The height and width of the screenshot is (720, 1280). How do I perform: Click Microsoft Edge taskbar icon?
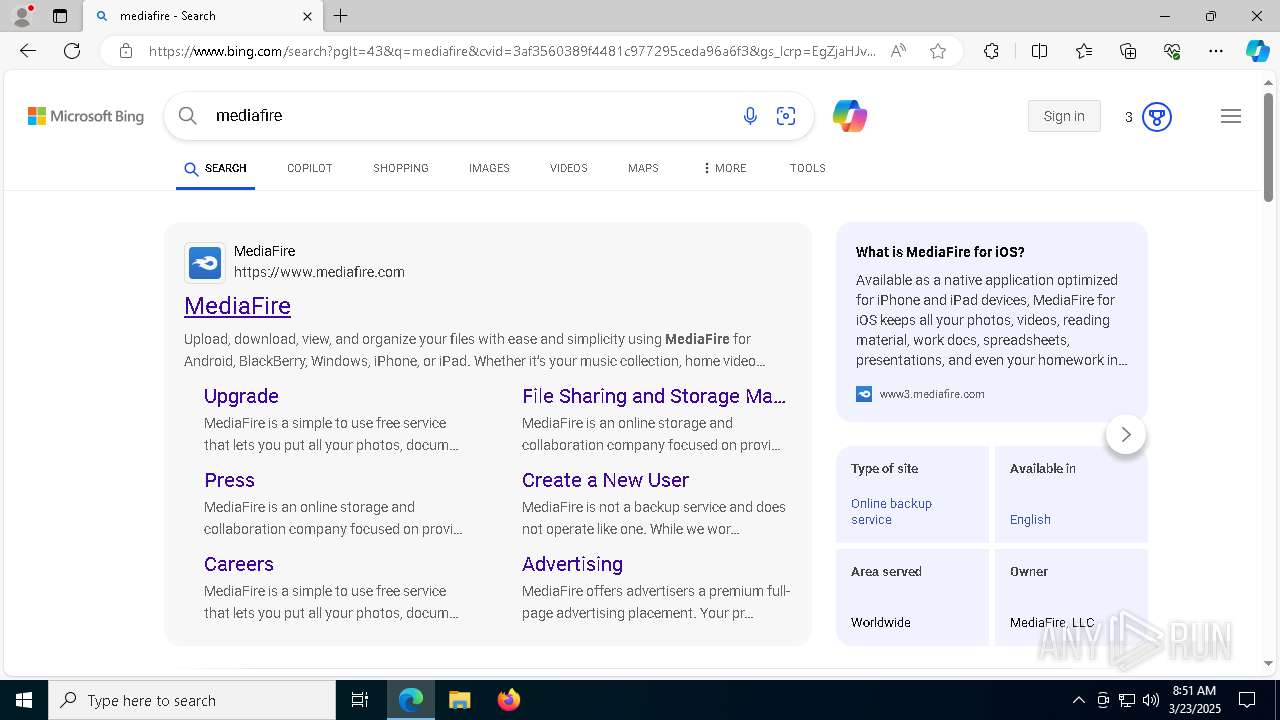point(411,700)
